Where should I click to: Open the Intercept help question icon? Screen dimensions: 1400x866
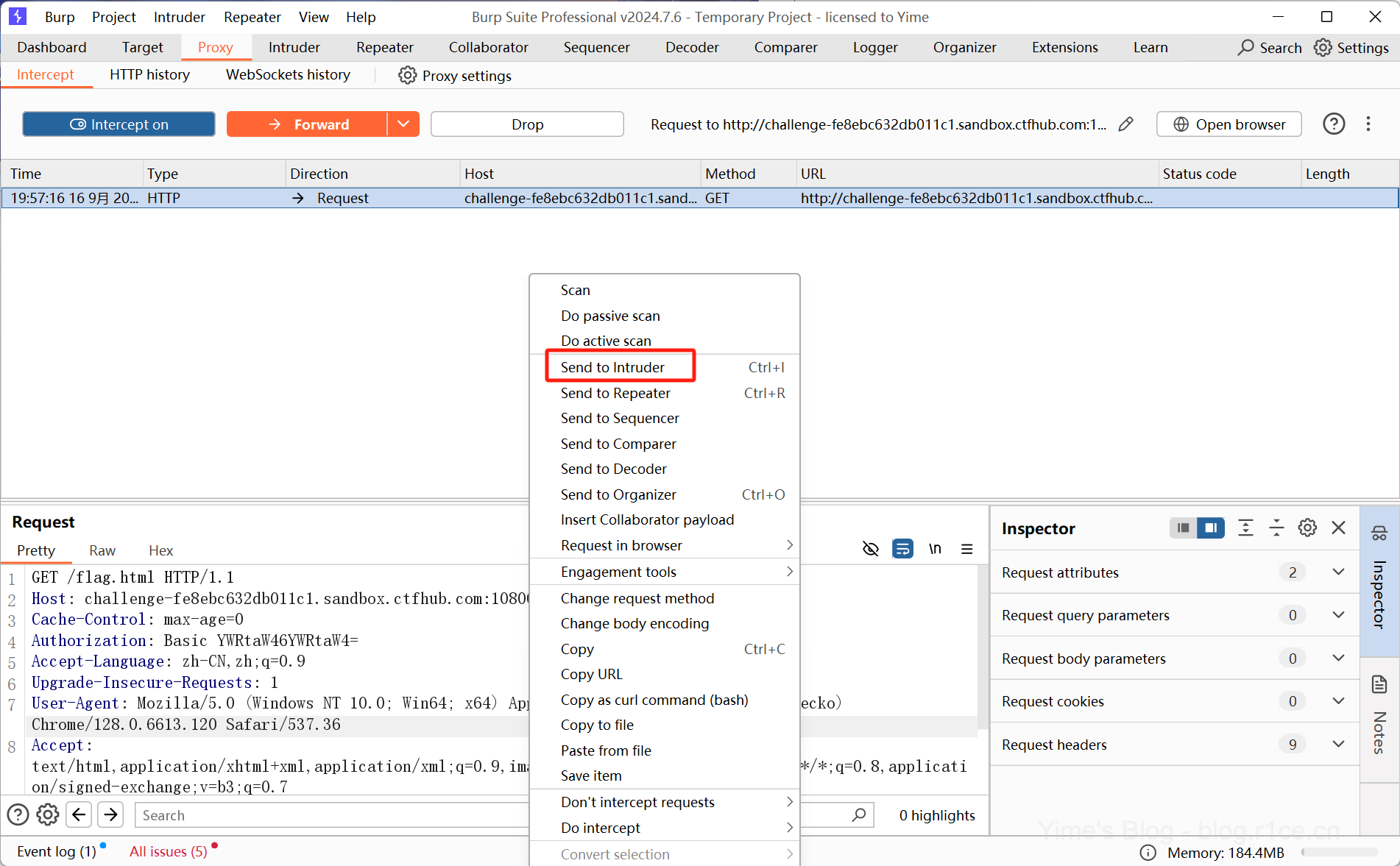click(1334, 124)
